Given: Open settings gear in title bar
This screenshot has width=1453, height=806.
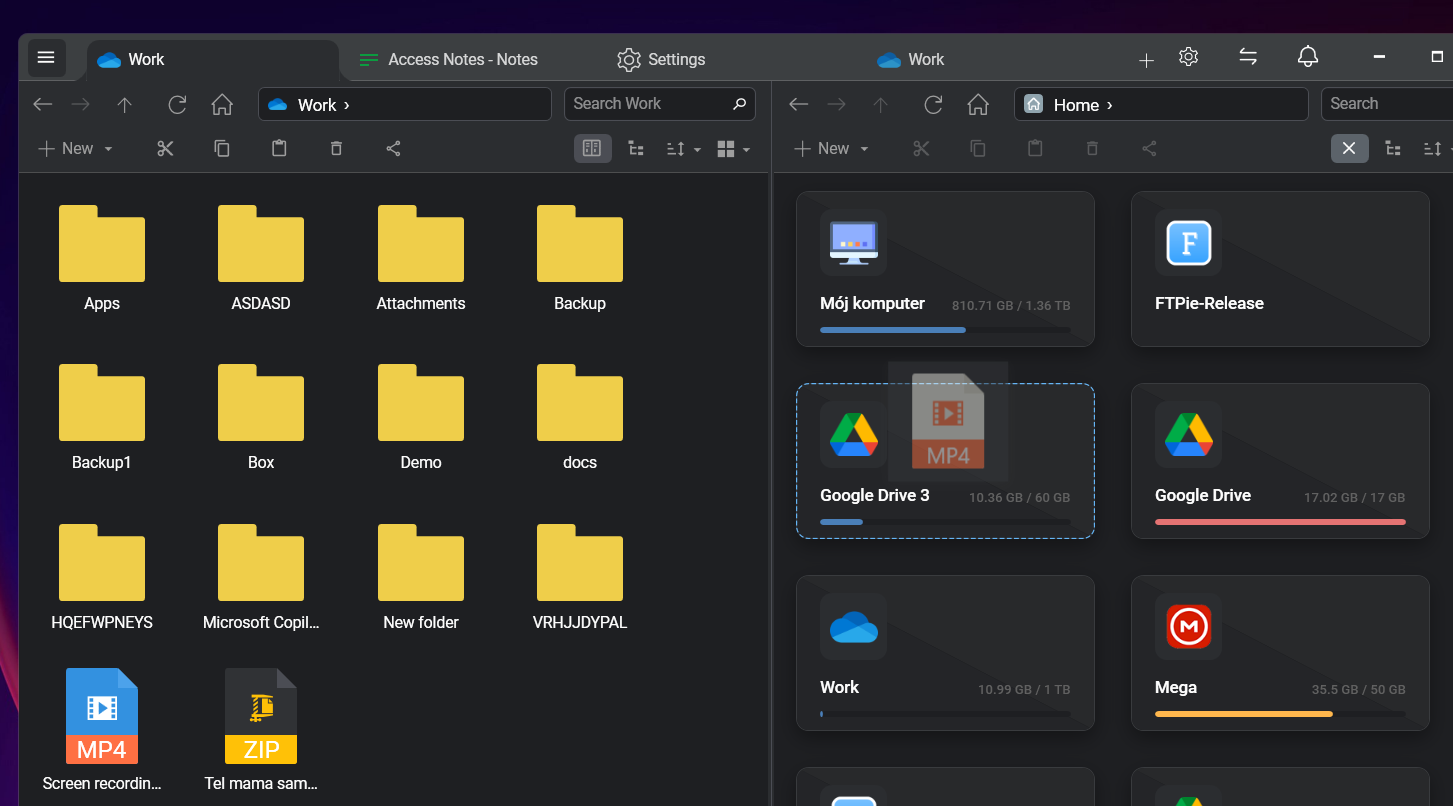Looking at the screenshot, I should (1188, 57).
